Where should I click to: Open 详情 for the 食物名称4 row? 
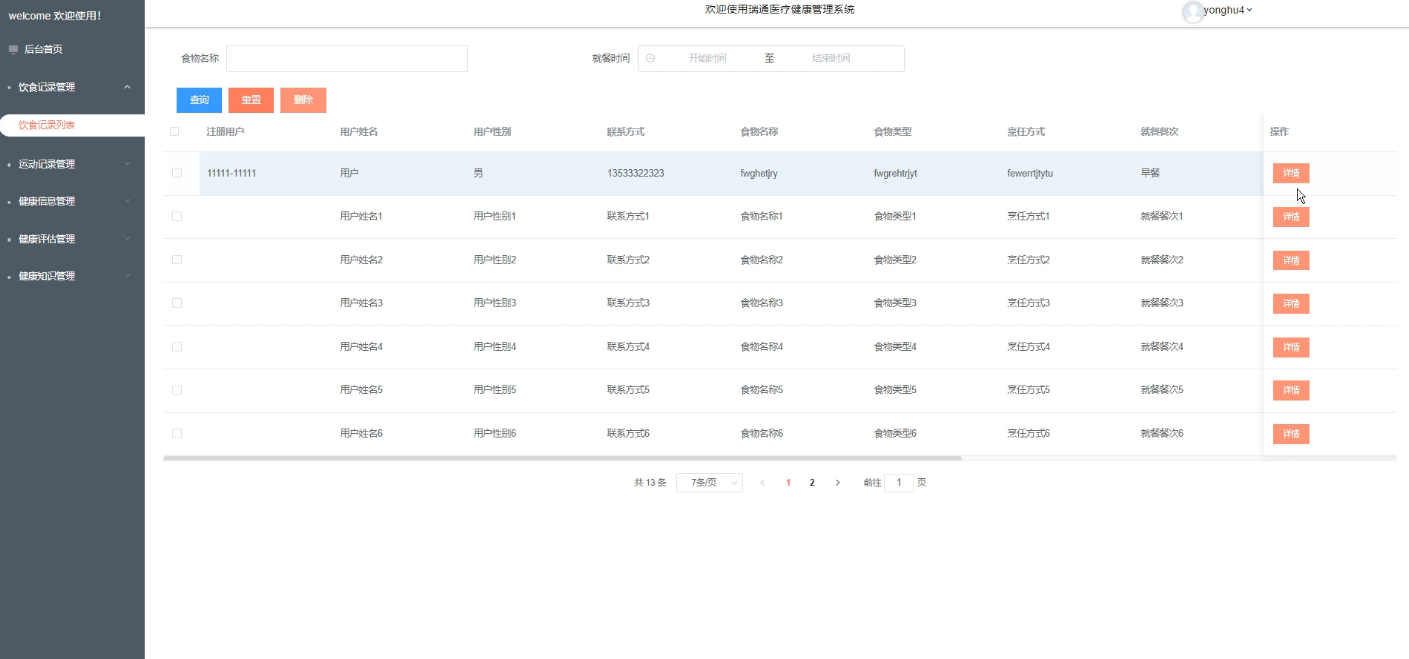tap(1291, 347)
